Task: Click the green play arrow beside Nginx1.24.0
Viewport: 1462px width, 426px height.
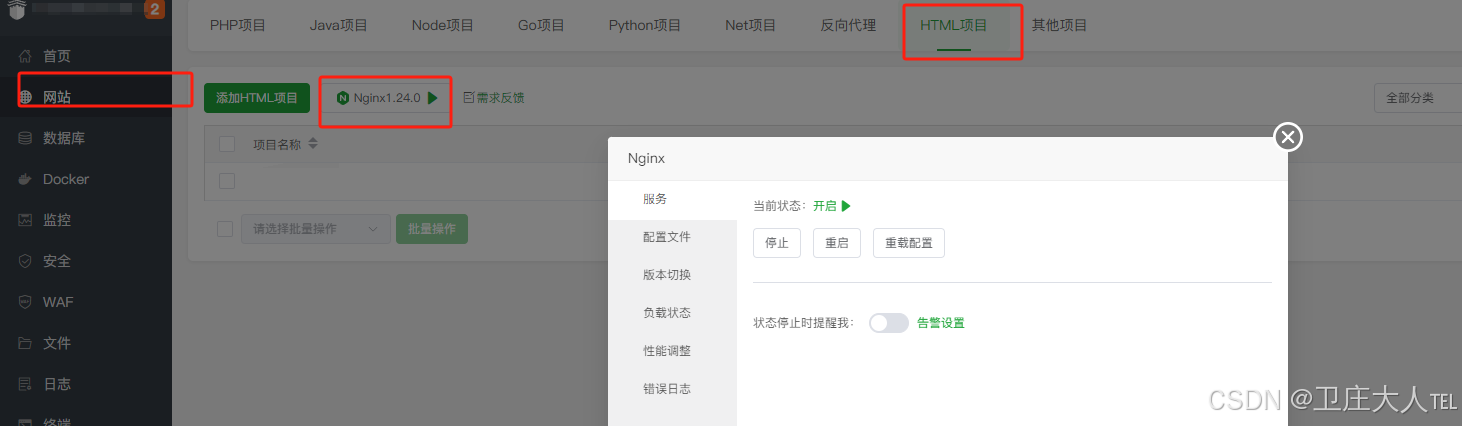Action: (x=432, y=98)
